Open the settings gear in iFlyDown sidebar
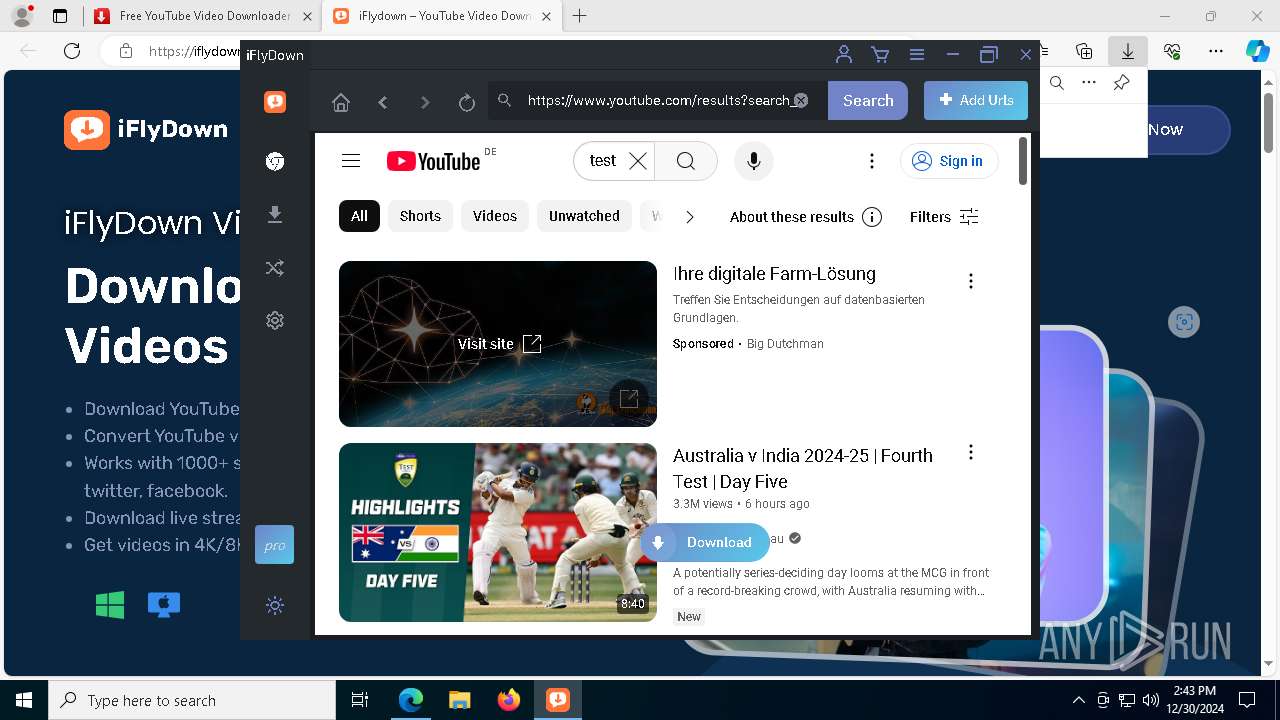 [x=275, y=320]
